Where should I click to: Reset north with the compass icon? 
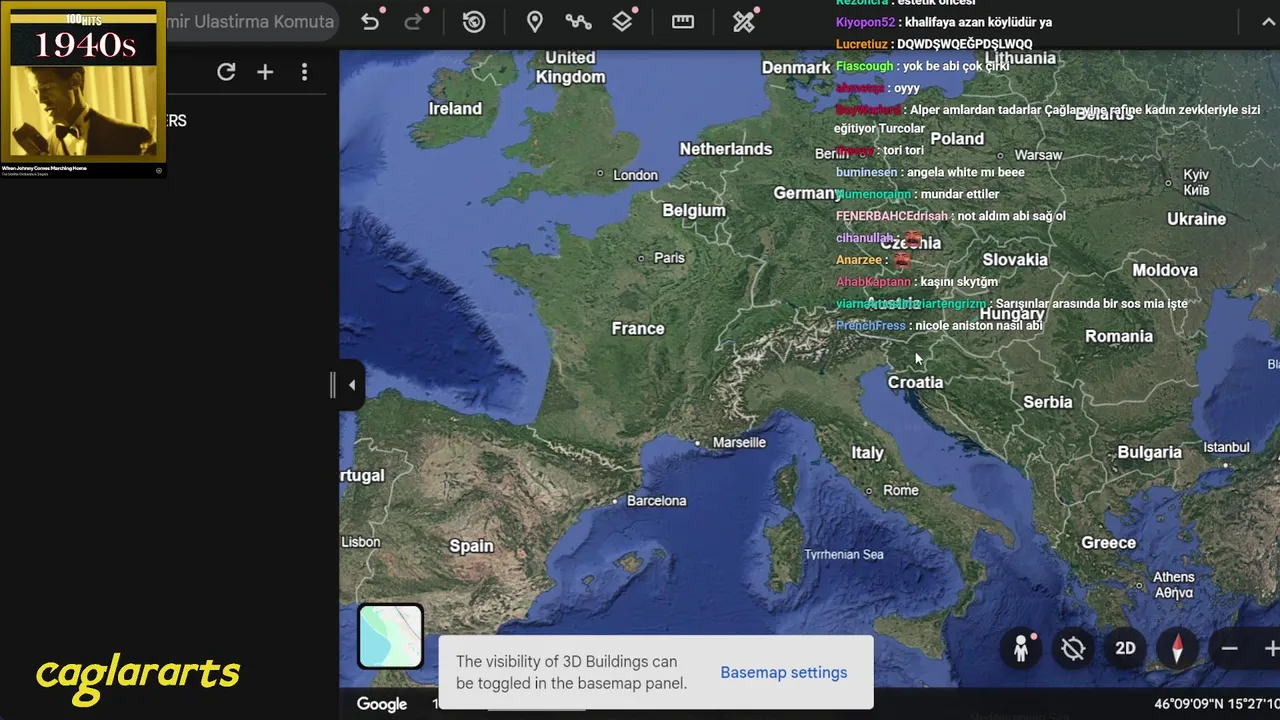coord(1177,648)
